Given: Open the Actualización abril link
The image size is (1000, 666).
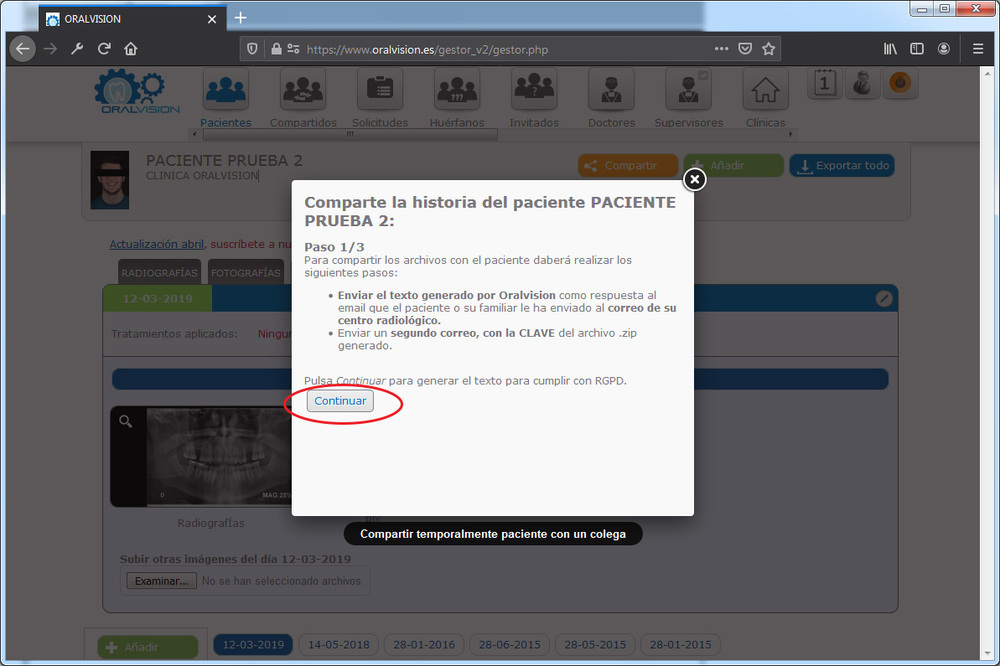Looking at the screenshot, I should 157,244.
